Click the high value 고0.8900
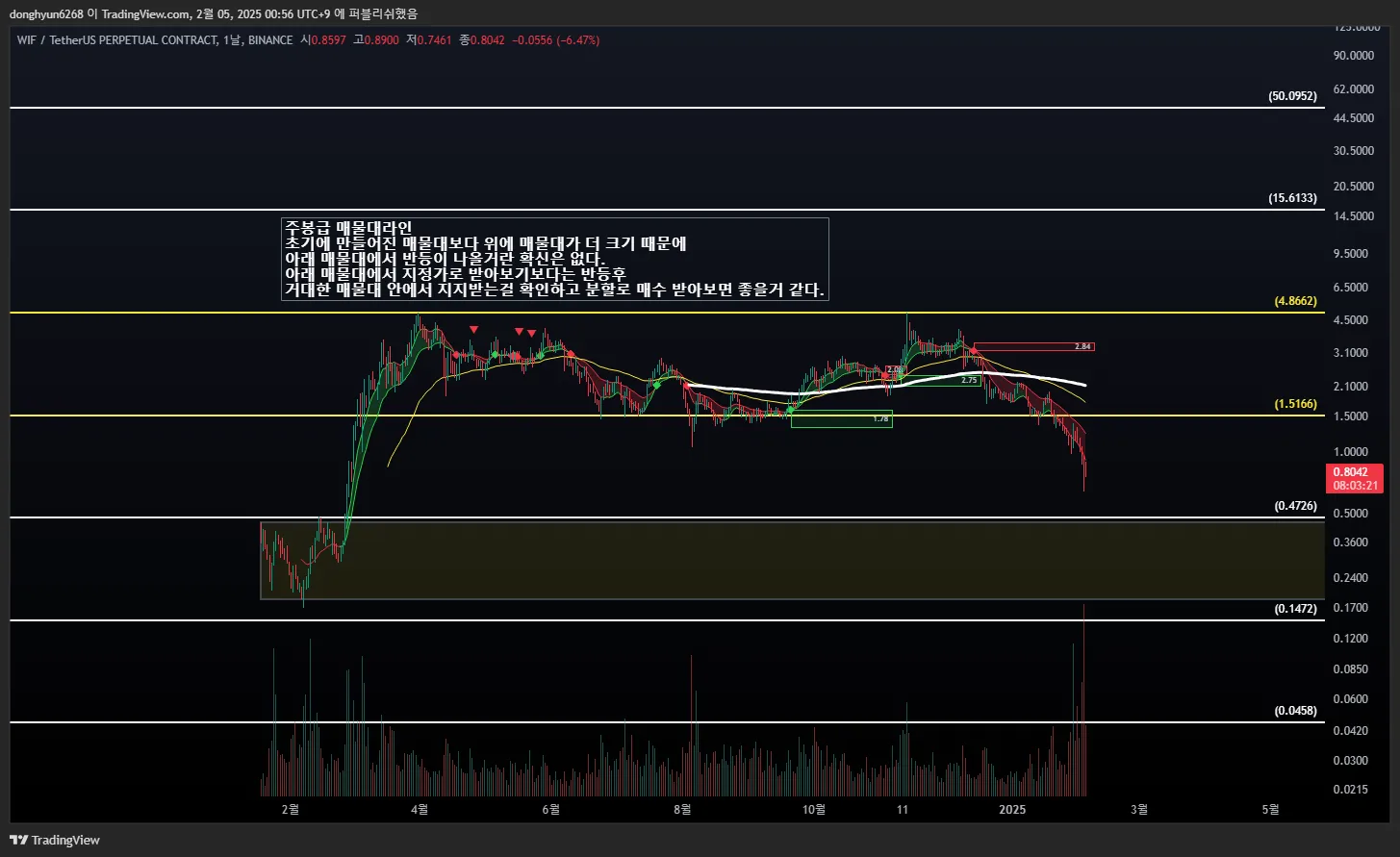 375,40
